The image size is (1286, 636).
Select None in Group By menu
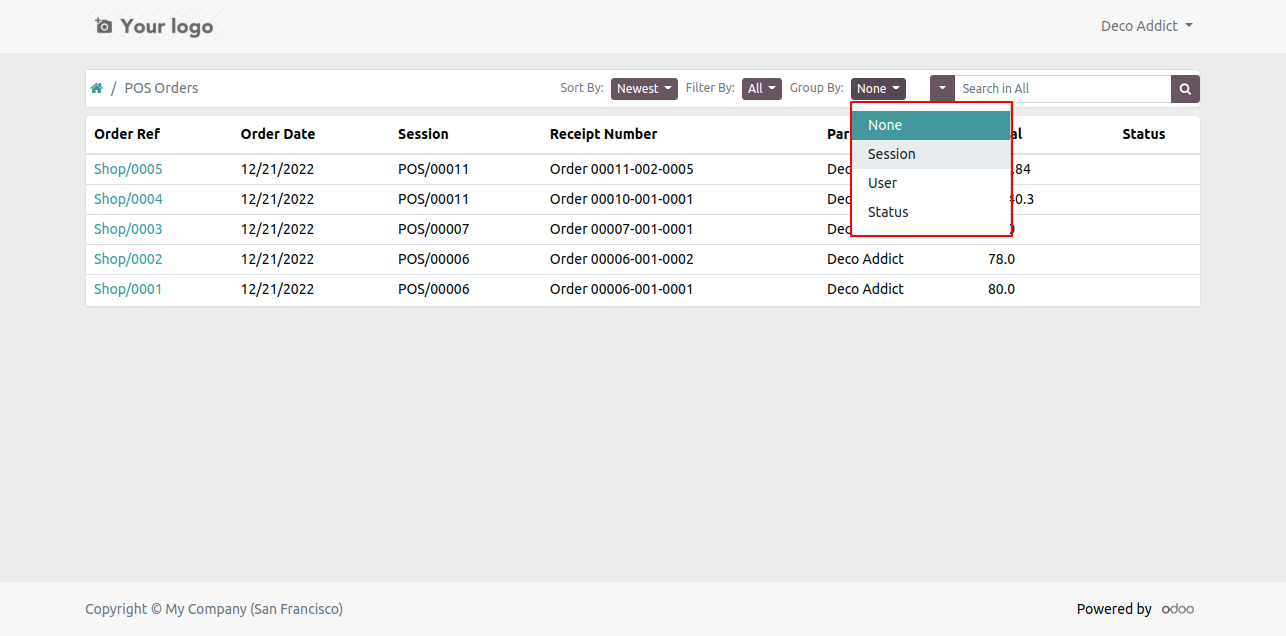click(x=931, y=125)
